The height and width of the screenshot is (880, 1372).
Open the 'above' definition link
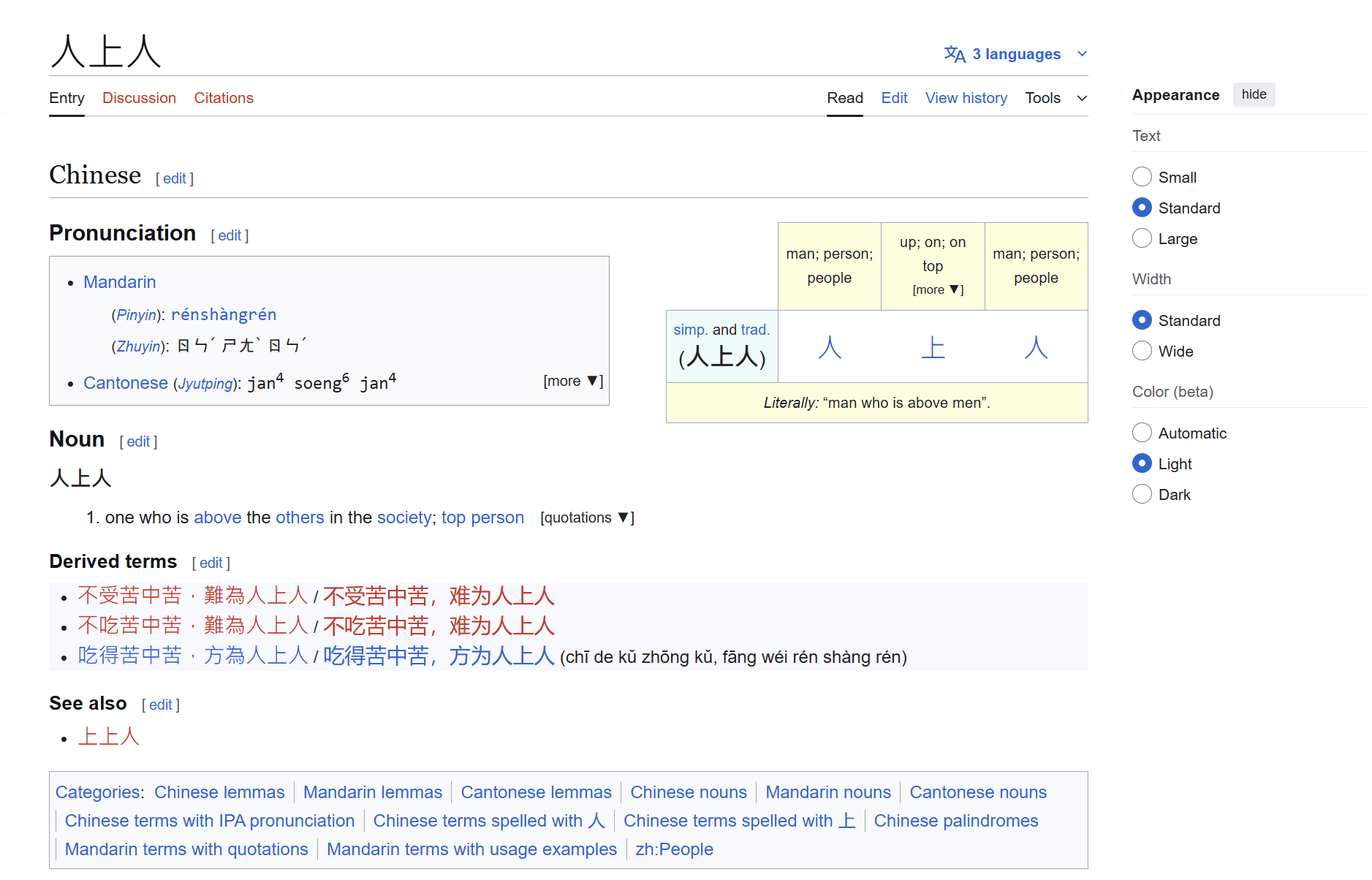point(217,517)
